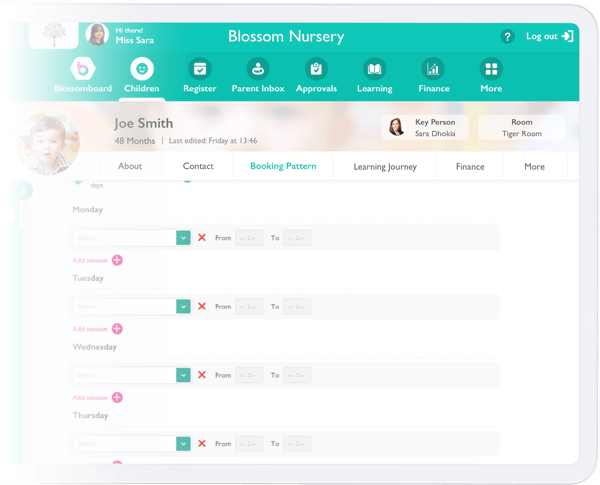Open the Register calendar icon

coord(200,69)
